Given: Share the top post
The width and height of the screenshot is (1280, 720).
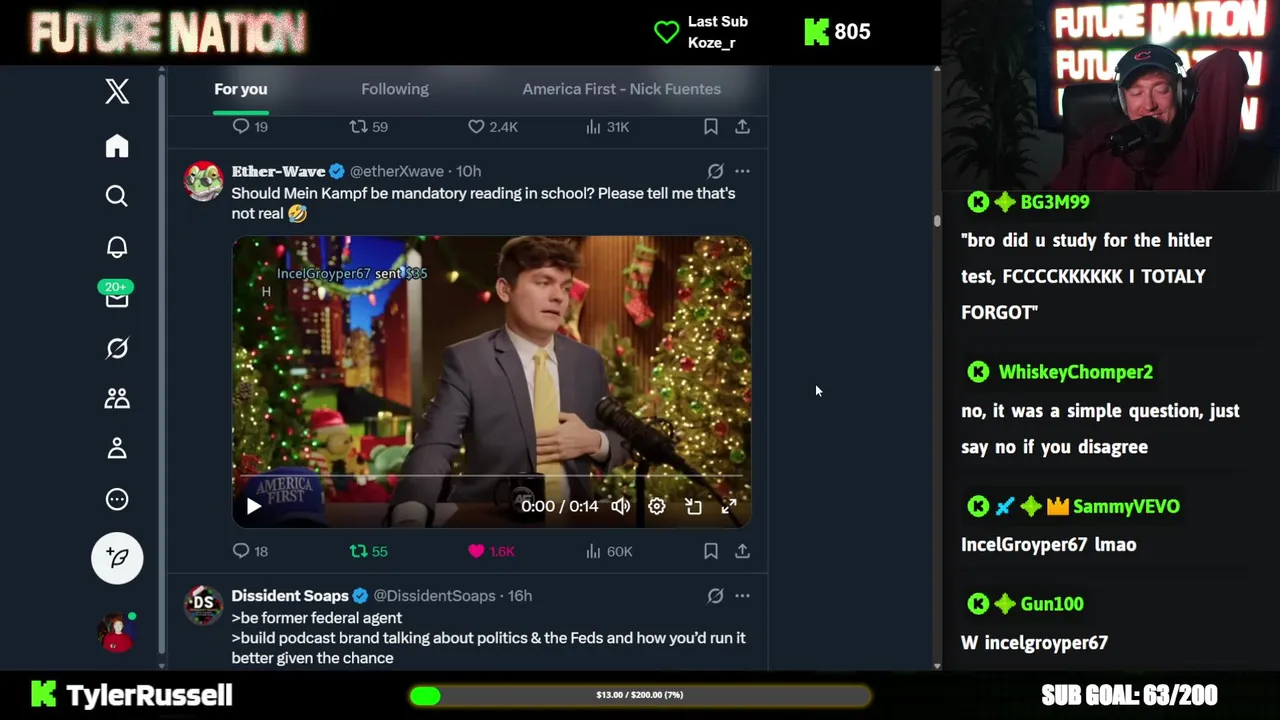Looking at the screenshot, I should click(x=742, y=127).
